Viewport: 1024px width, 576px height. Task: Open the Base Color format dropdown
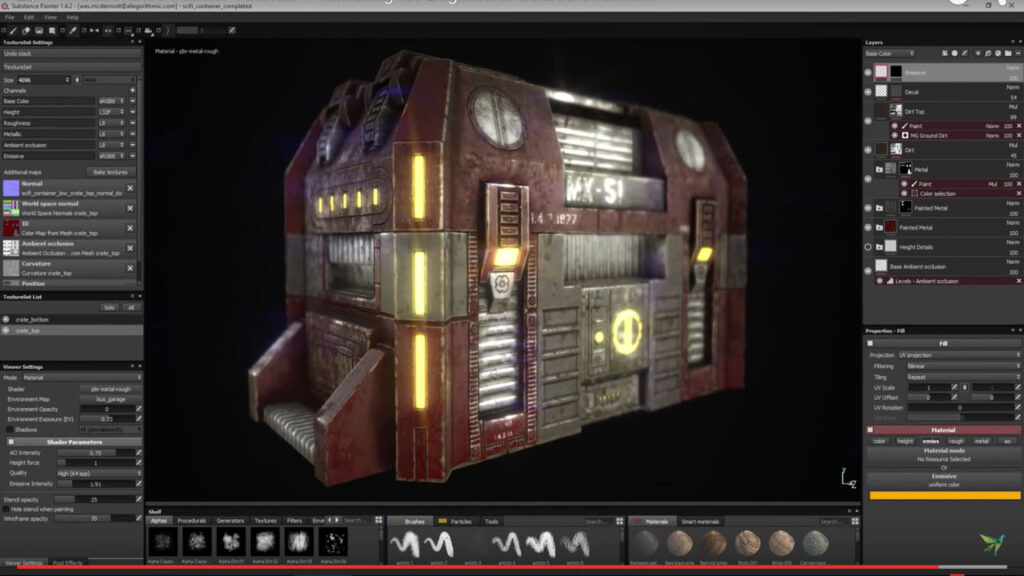110,101
